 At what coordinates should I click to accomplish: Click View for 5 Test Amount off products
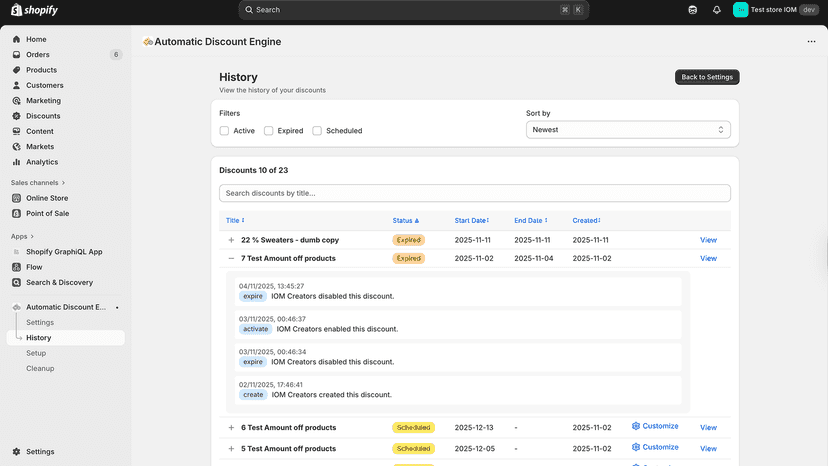pyautogui.click(x=708, y=449)
